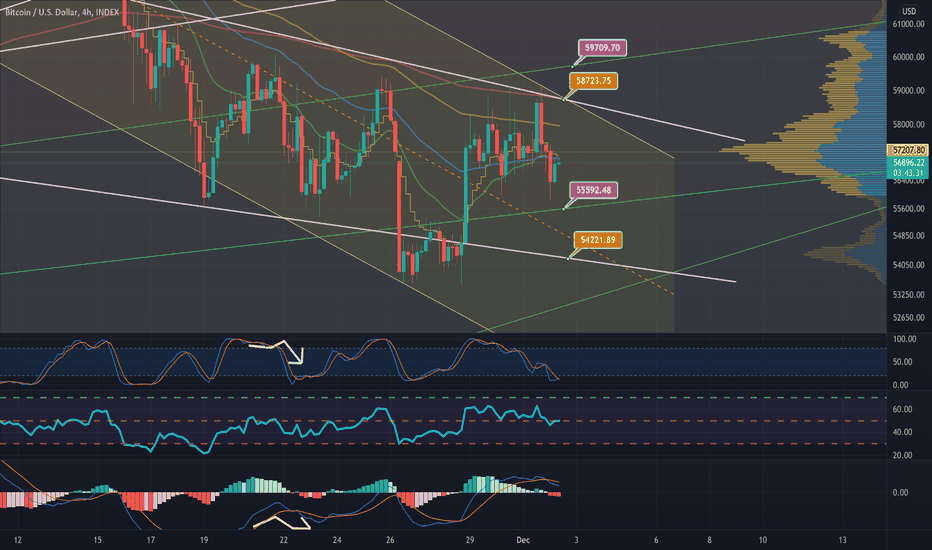
Task: Click the RSI 60.00 scale value
Action: pyautogui.click(x=902, y=409)
